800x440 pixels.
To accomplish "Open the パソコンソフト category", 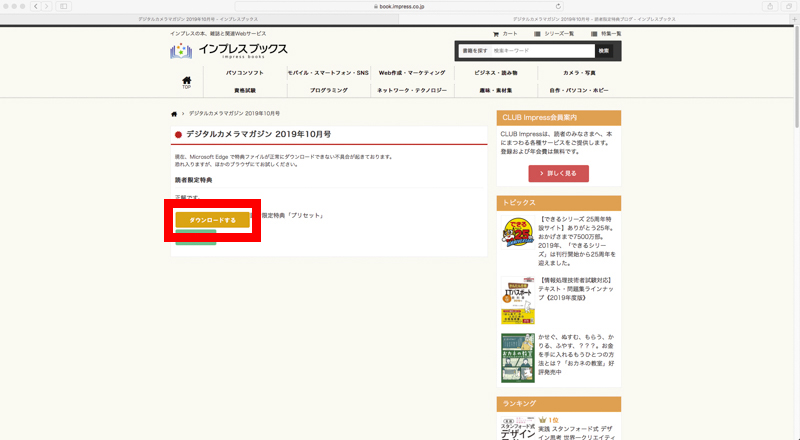I will [x=245, y=73].
